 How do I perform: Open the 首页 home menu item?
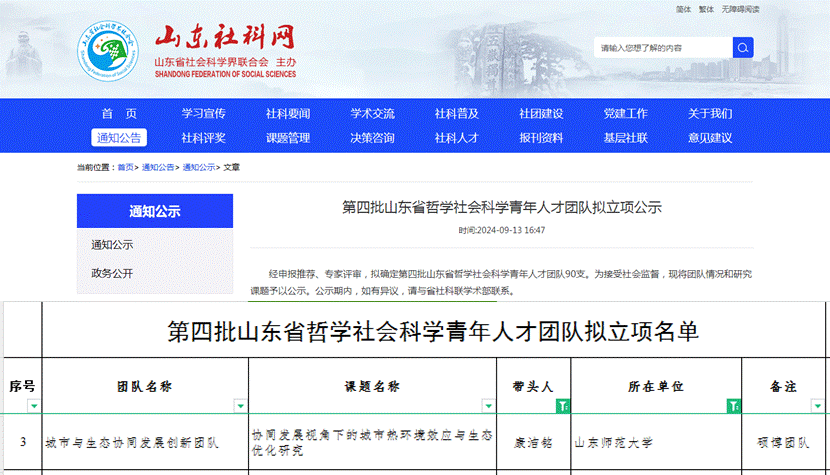click(119, 113)
